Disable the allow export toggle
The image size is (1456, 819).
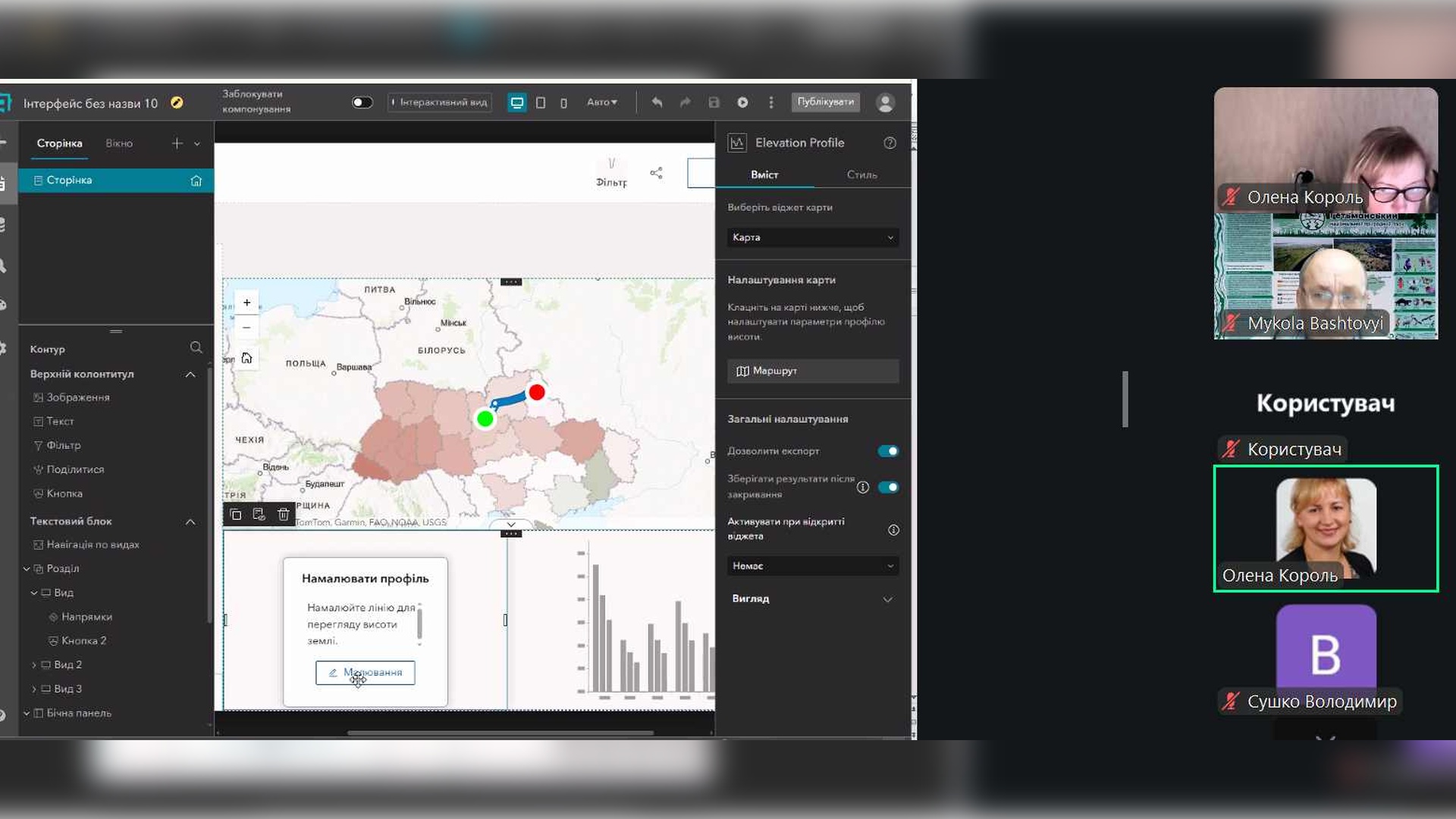tap(888, 451)
